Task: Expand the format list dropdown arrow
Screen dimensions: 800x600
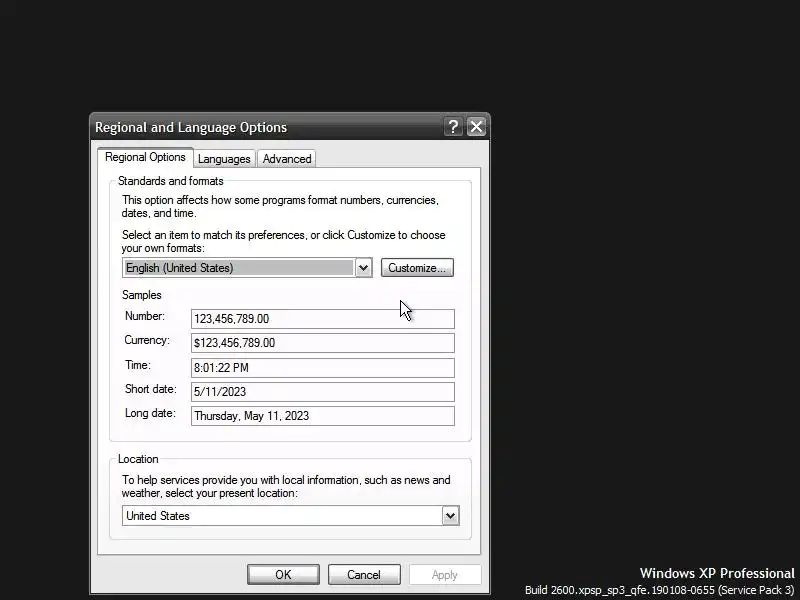Action: (363, 268)
